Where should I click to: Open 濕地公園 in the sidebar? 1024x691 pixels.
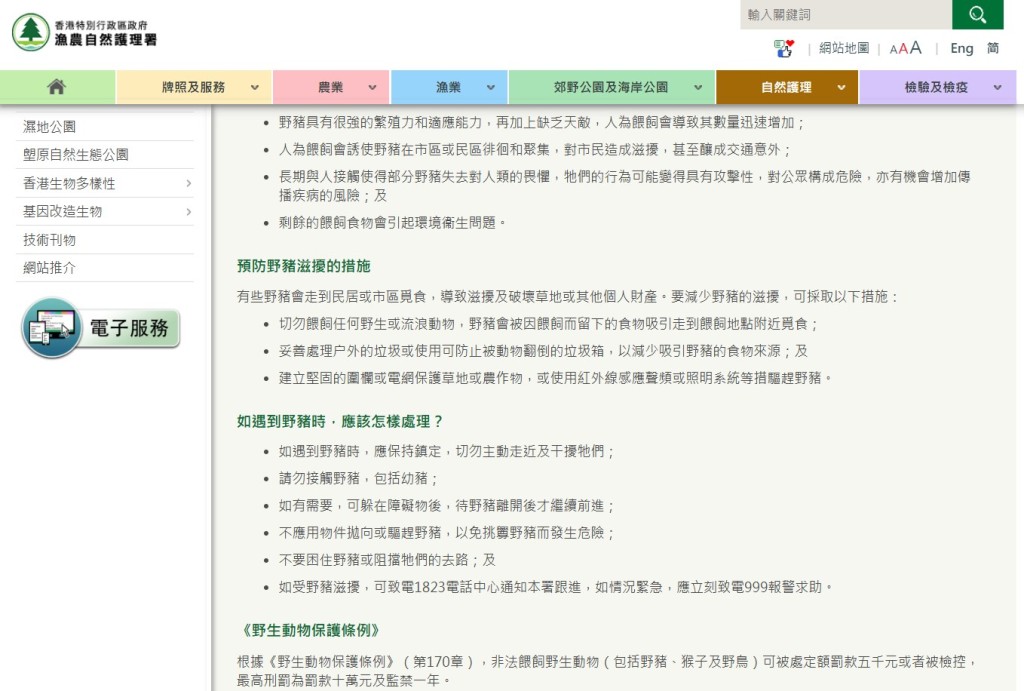coord(50,127)
